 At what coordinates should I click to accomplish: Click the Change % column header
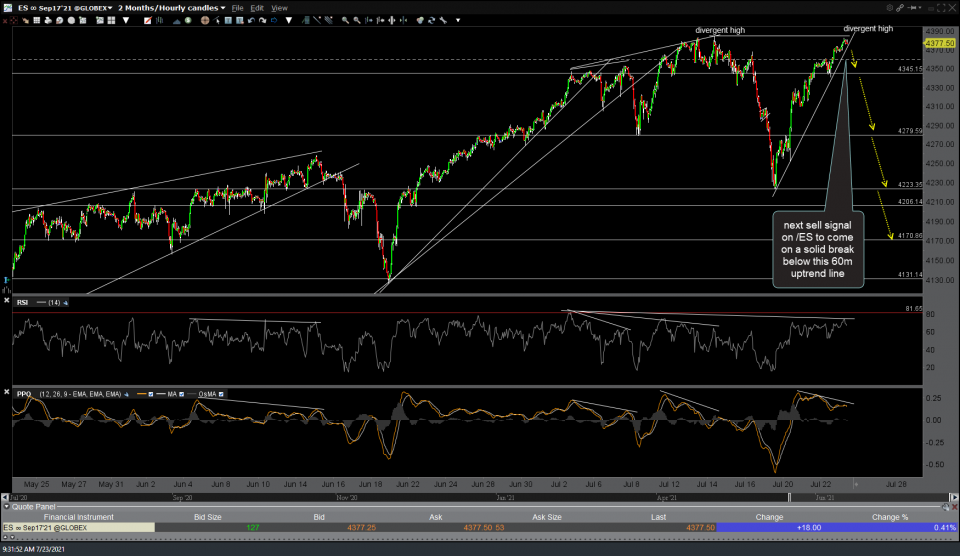tap(890, 517)
